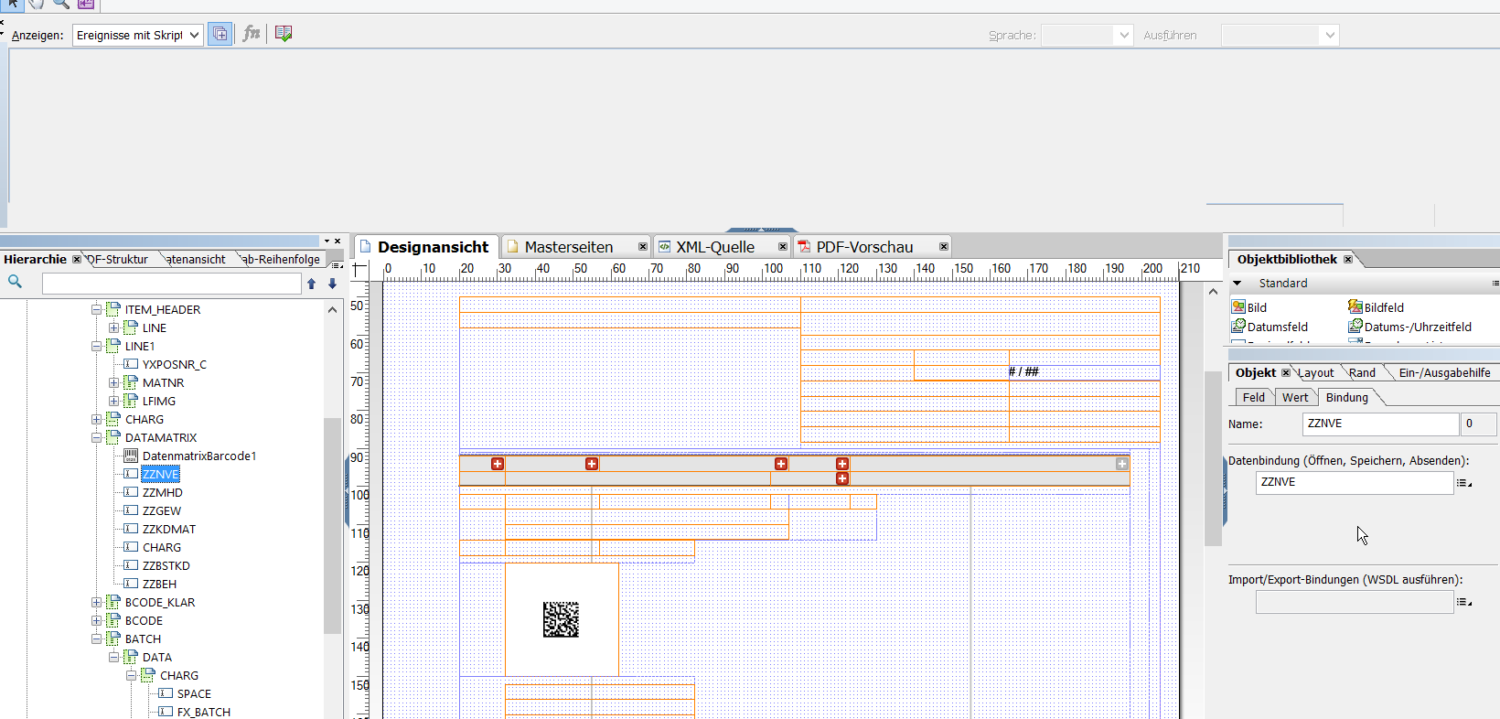Viewport: 1500px width, 719px height.
Task: Select the arrow selection tool
Action: pos(12,4)
